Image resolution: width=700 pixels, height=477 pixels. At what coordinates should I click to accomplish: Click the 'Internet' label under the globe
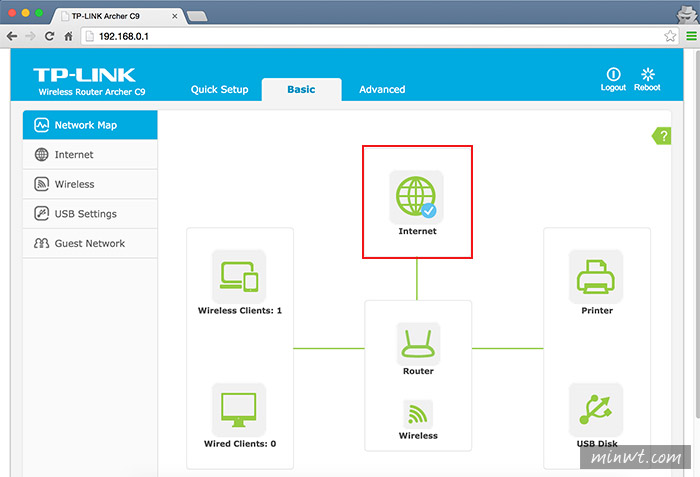[417, 231]
